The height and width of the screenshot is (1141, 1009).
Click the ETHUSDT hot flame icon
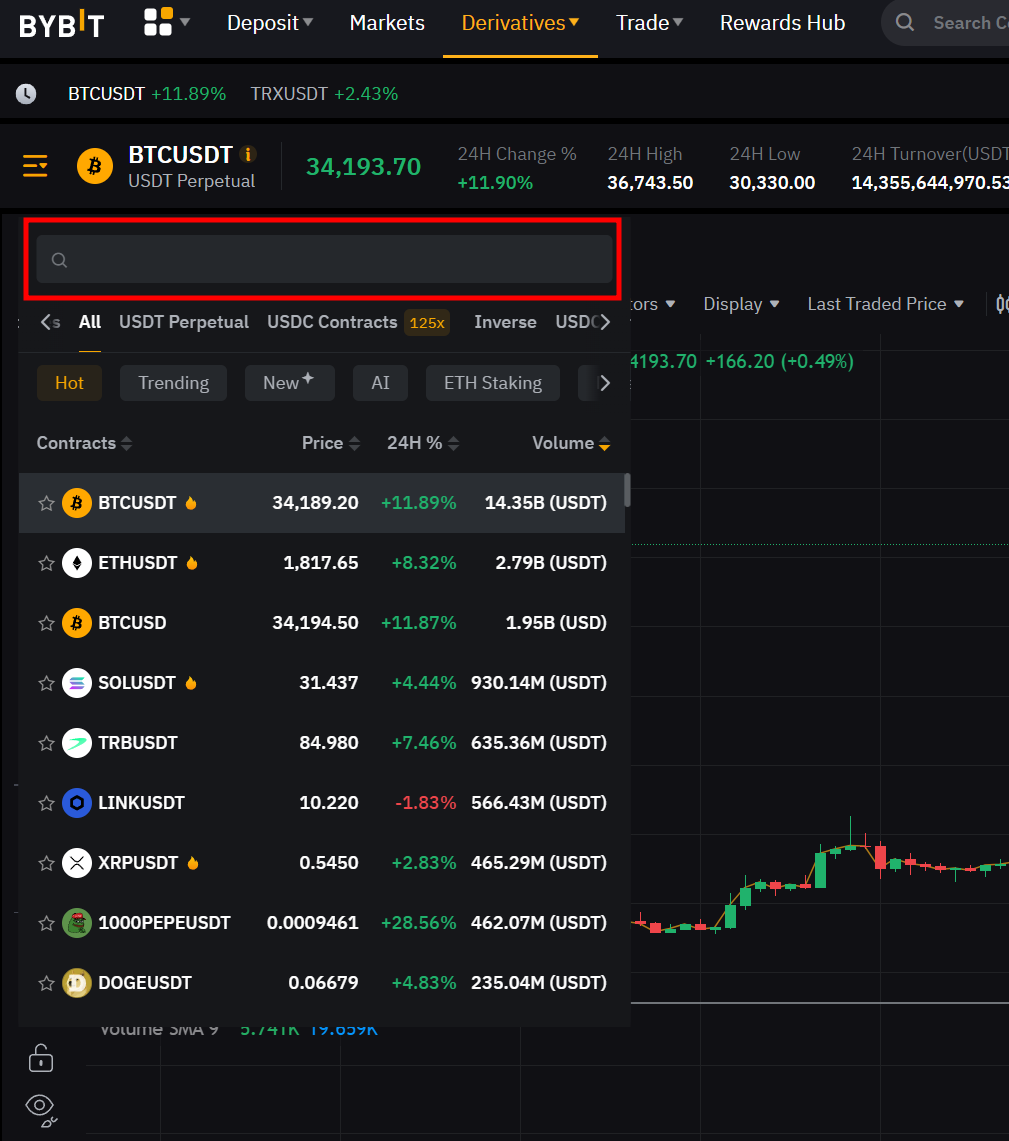pos(192,562)
